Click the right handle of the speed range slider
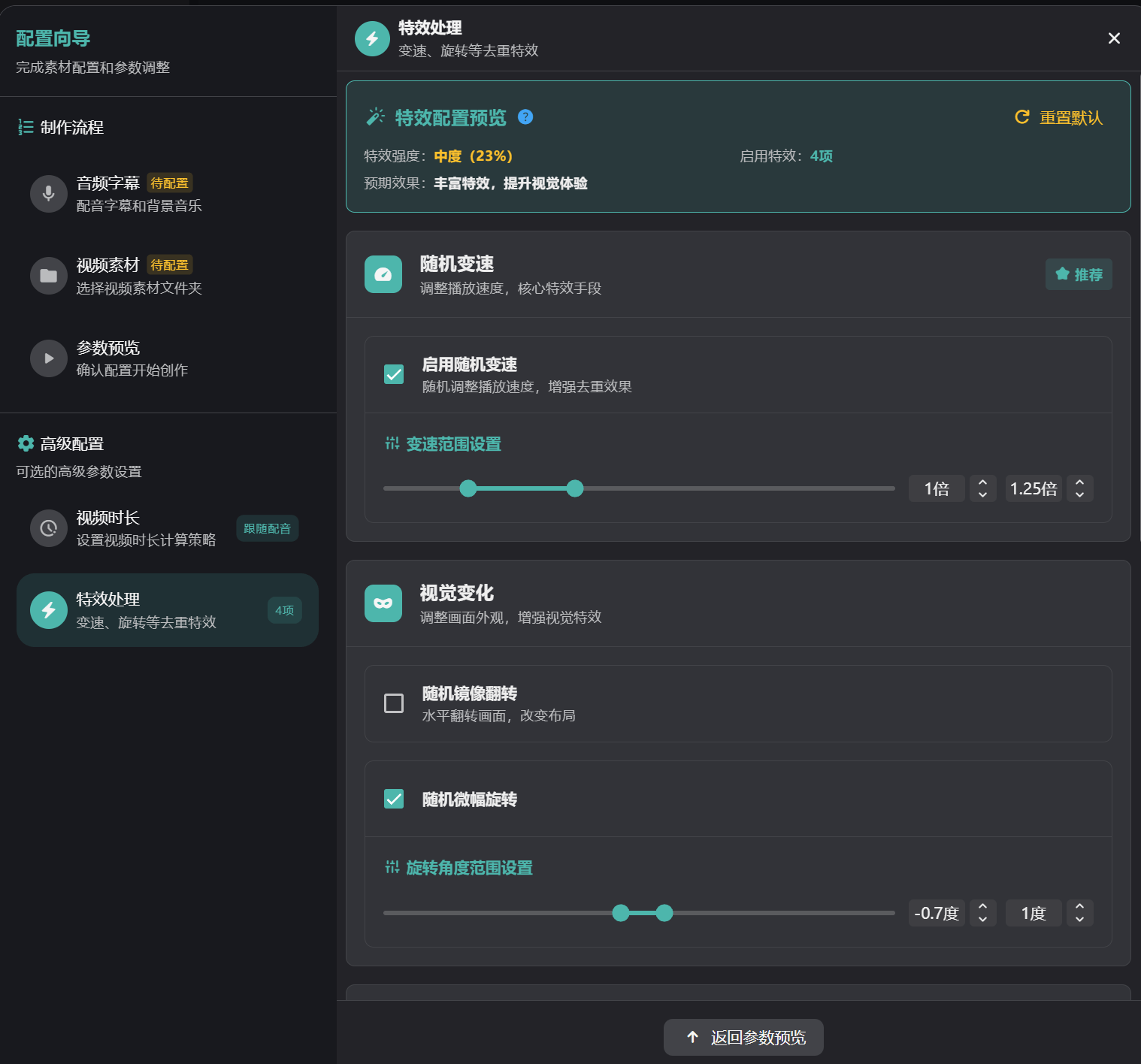 click(575, 488)
